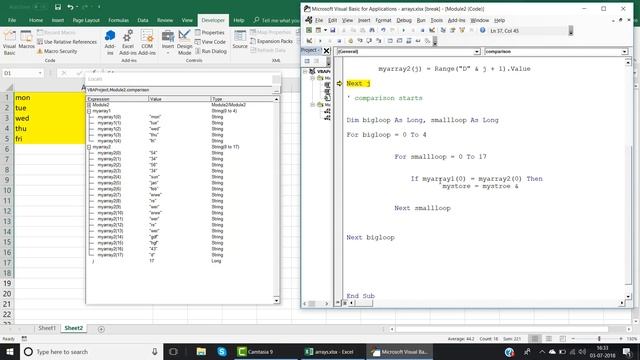
Task: Open Project Explorer from VBA toolbar
Action: pyautogui.click(x=443, y=30)
